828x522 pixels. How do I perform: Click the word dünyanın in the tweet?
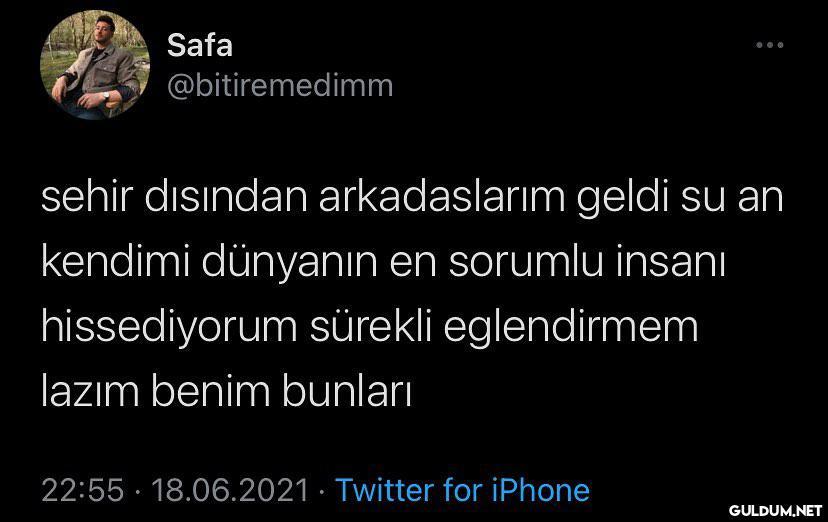pos(289,263)
